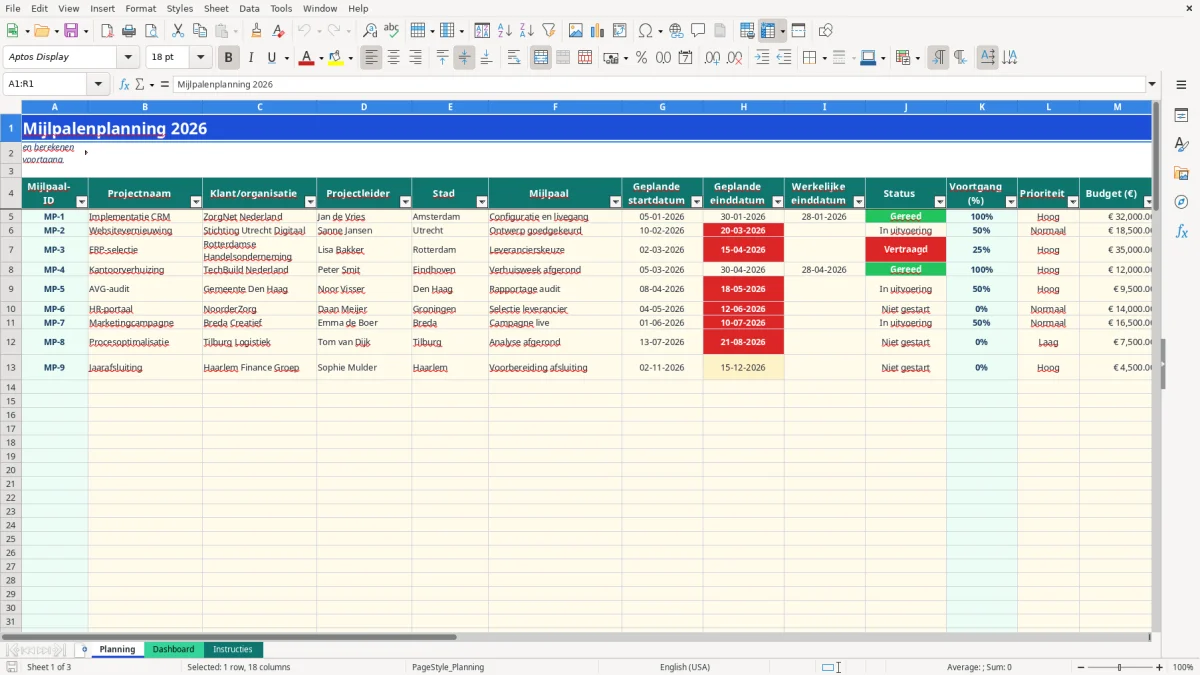The height and width of the screenshot is (675, 1200).
Task: Toggle Merge and Center Cells
Action: [x=541, y=58]
